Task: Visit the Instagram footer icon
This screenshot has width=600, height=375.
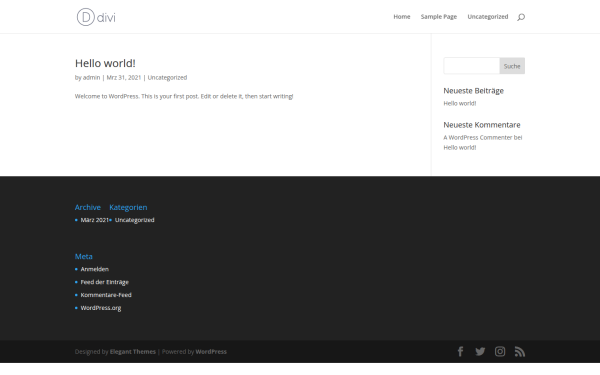Action: tap(500, 351)
